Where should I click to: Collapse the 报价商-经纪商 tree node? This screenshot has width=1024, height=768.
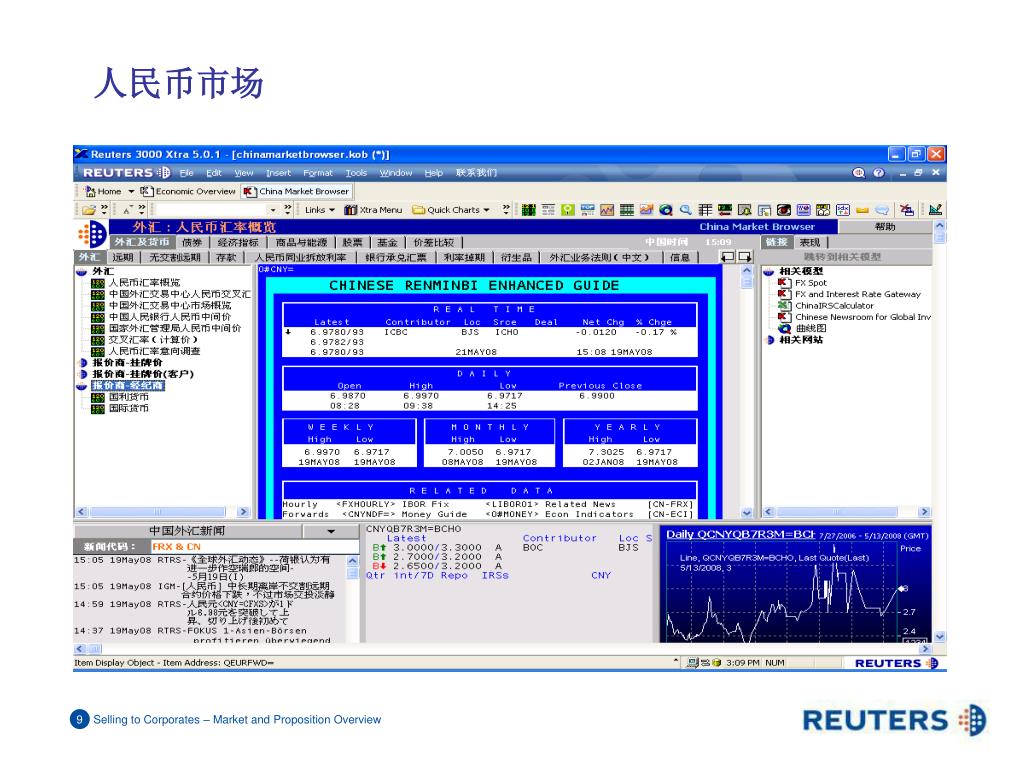coord(82,386)
